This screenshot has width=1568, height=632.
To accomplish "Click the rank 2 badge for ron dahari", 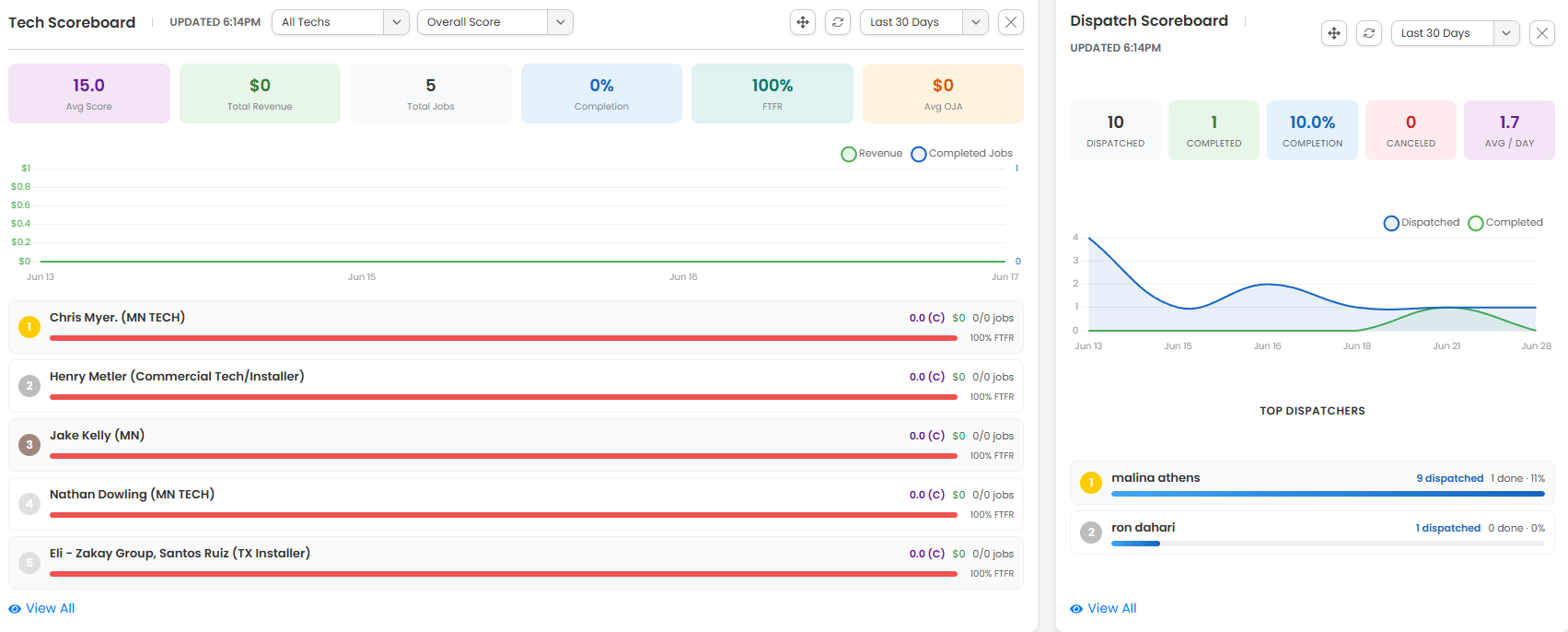I will tap(1091, 533).
